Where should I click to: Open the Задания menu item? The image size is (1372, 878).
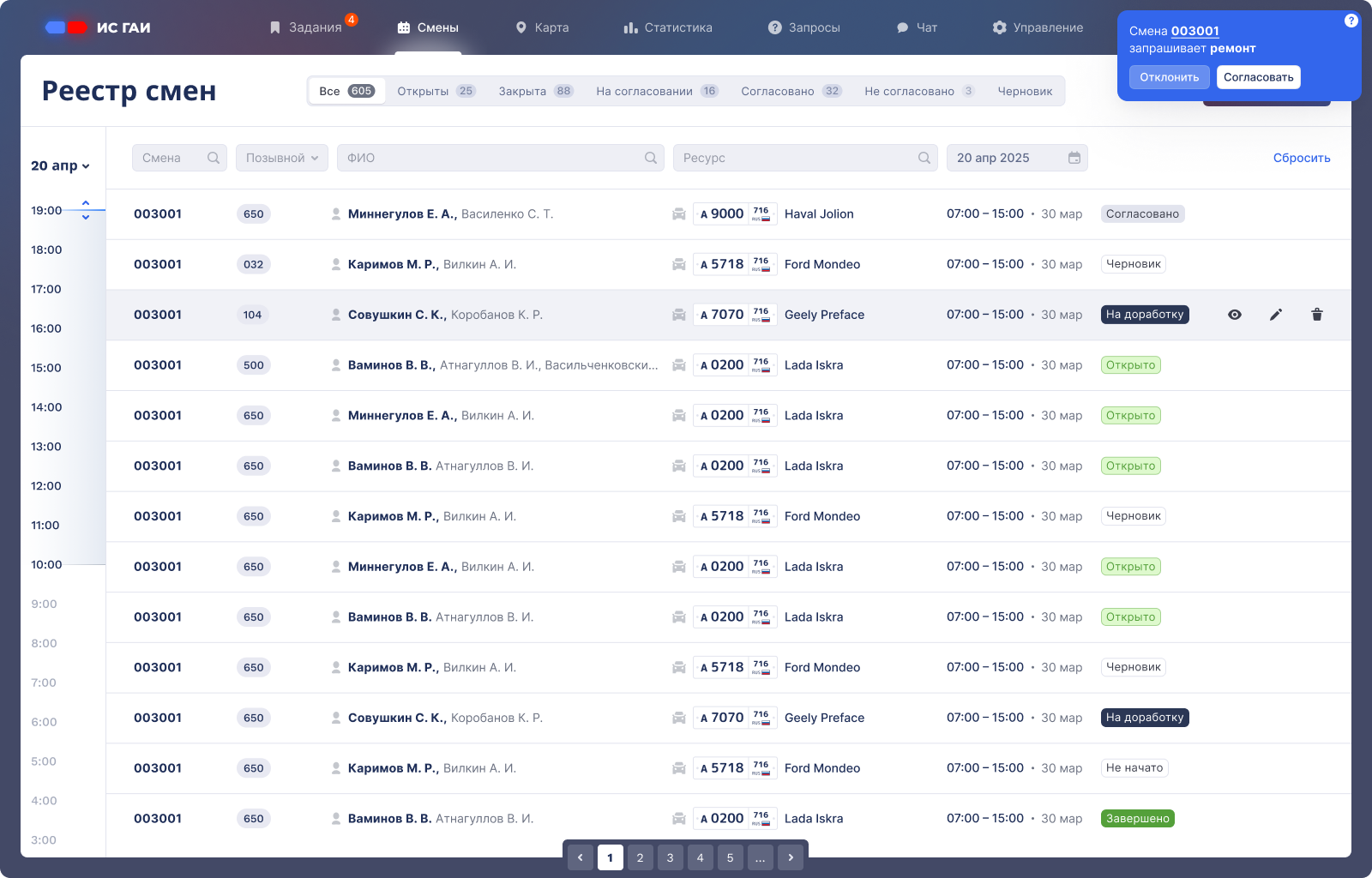(x=306, y=27)
